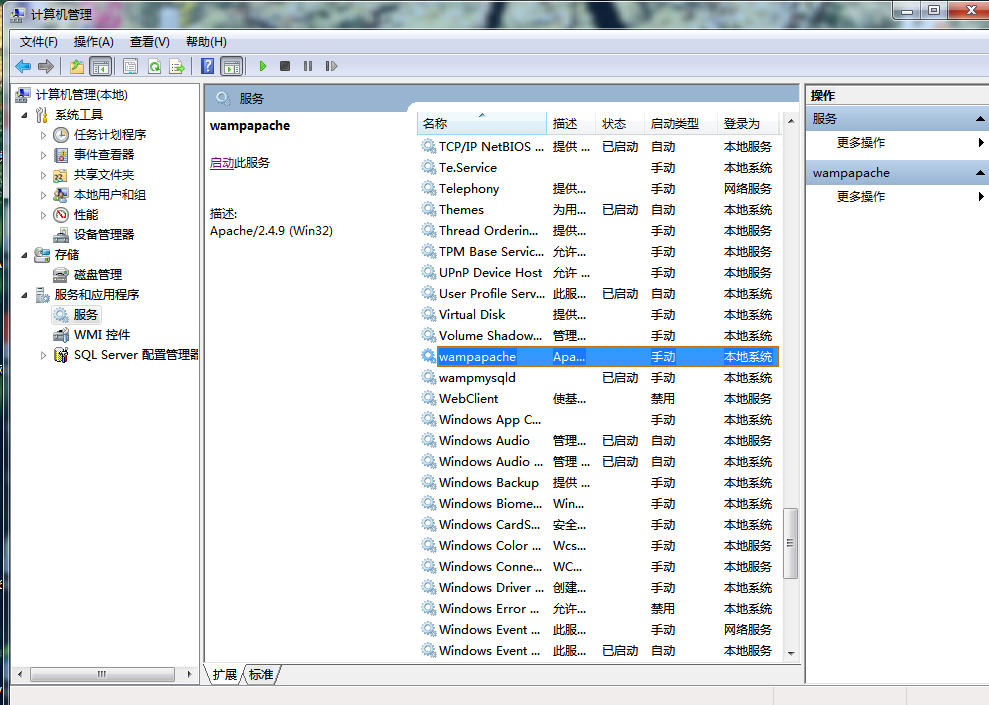The width and height of the screenshot is (989, 705).
Task: Open the 查看(V) menu
Action: 149,42
